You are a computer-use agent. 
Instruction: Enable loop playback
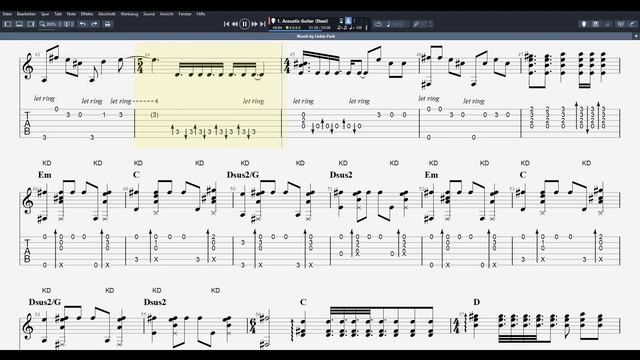378,24
